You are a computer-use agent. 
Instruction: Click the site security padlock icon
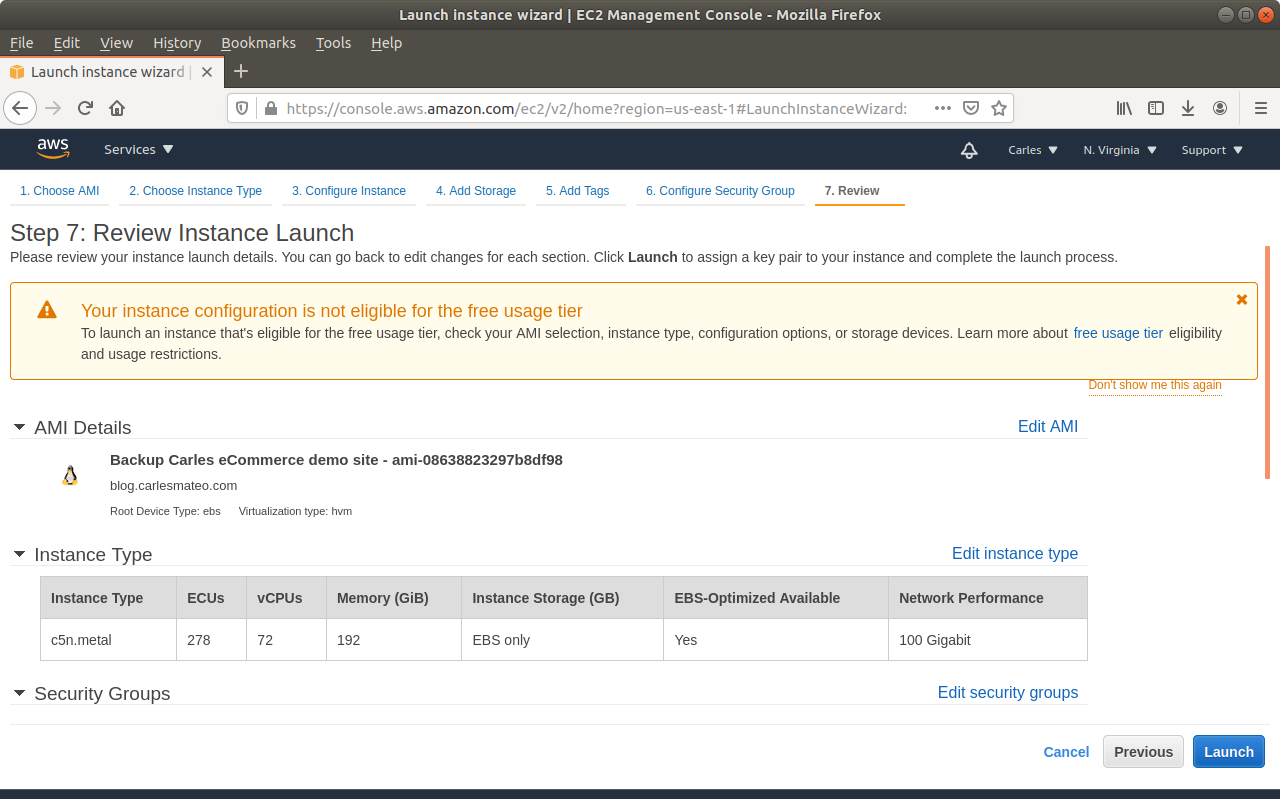pyautogui.click(x=269, y=108)
